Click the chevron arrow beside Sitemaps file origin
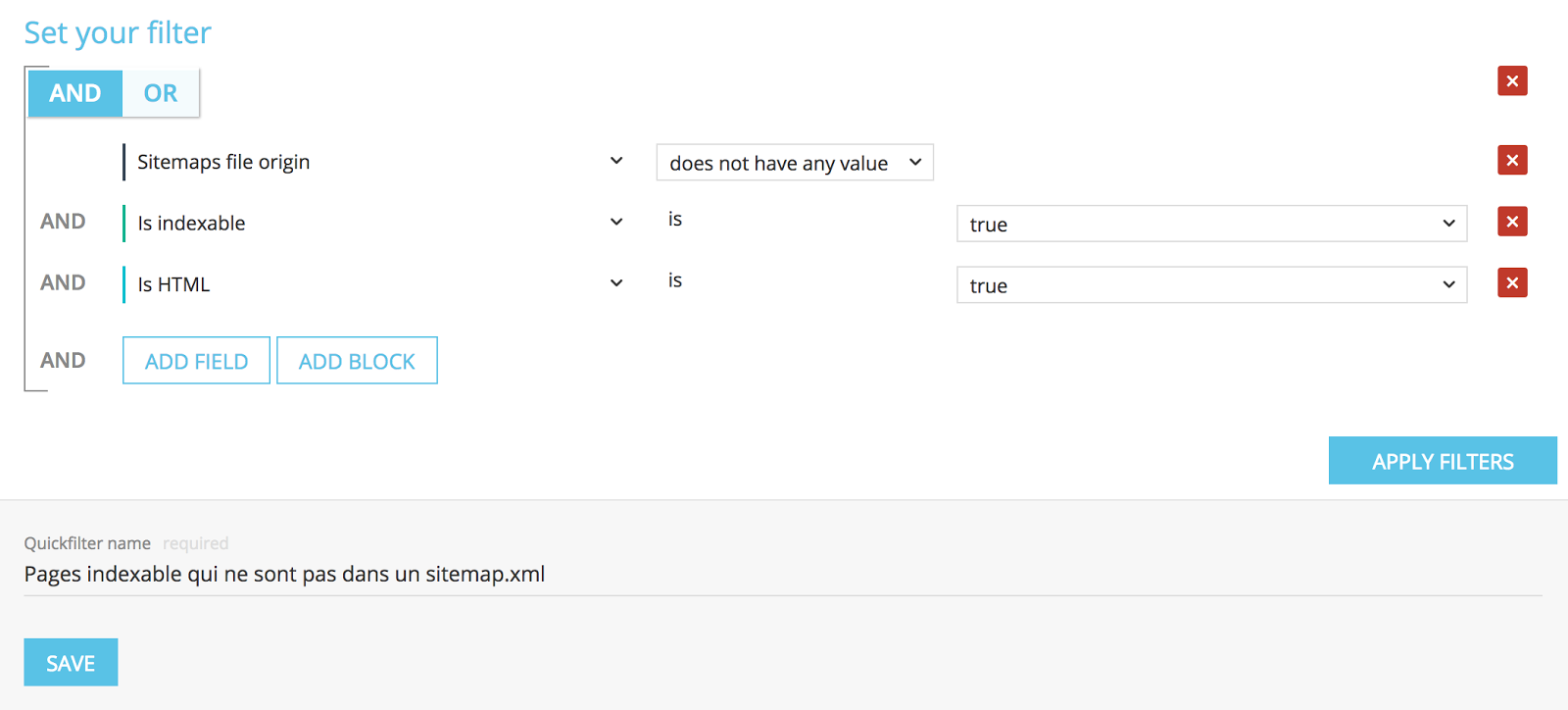The height and width of the screenshot is (710, 1568). 616,161
